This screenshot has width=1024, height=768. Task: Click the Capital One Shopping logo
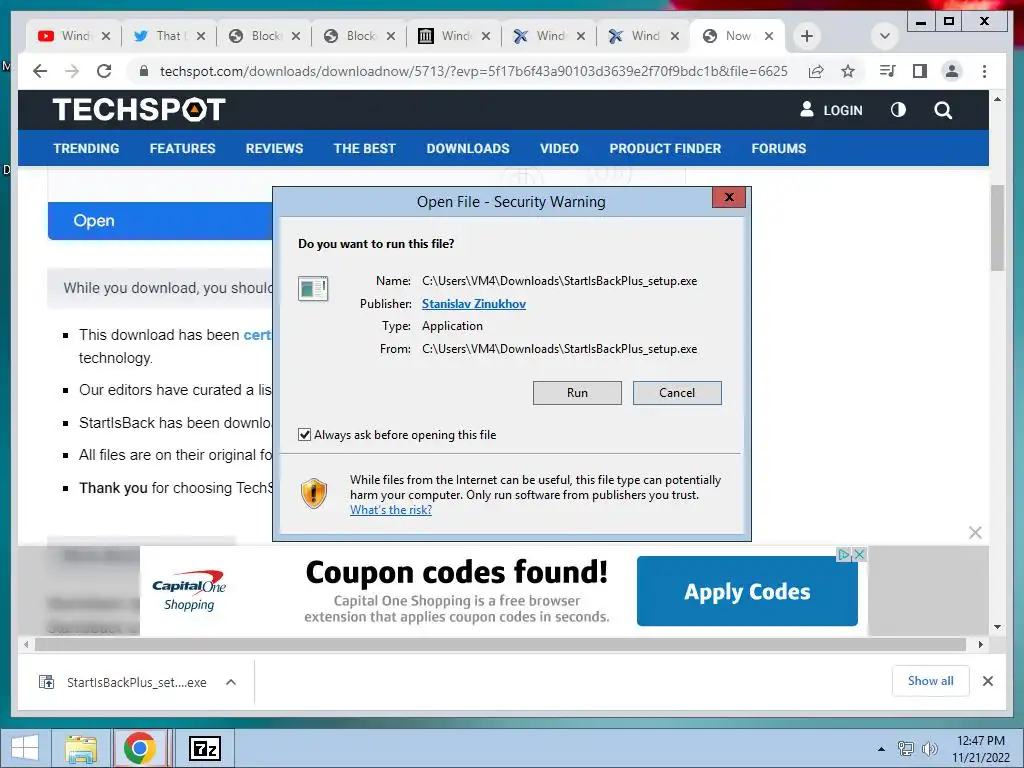pyautogui.click(x=189, y=592)
